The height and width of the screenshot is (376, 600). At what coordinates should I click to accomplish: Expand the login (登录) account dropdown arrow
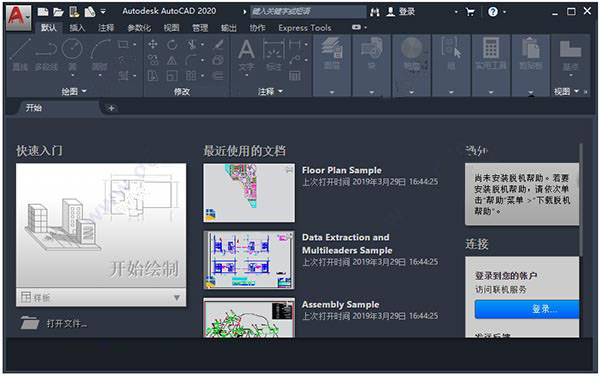456,12
